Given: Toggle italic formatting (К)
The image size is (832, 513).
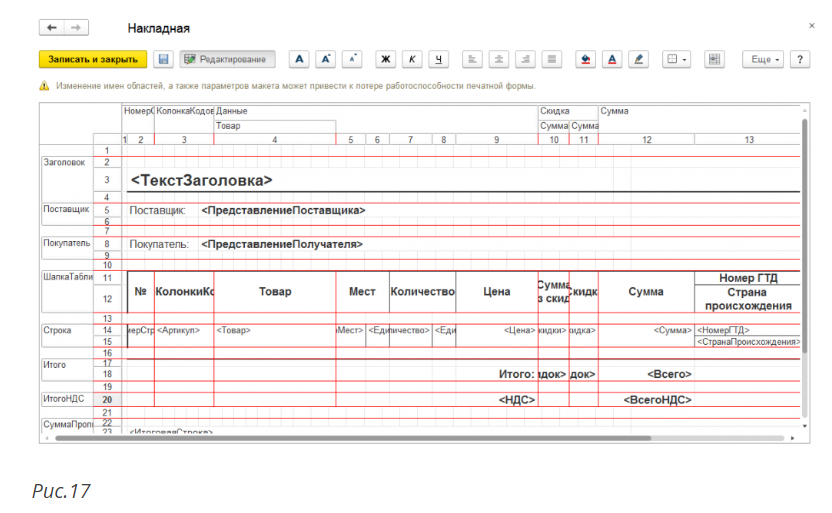Looking at the screenshot, I should pyautogui.click(x=412, y=60).
